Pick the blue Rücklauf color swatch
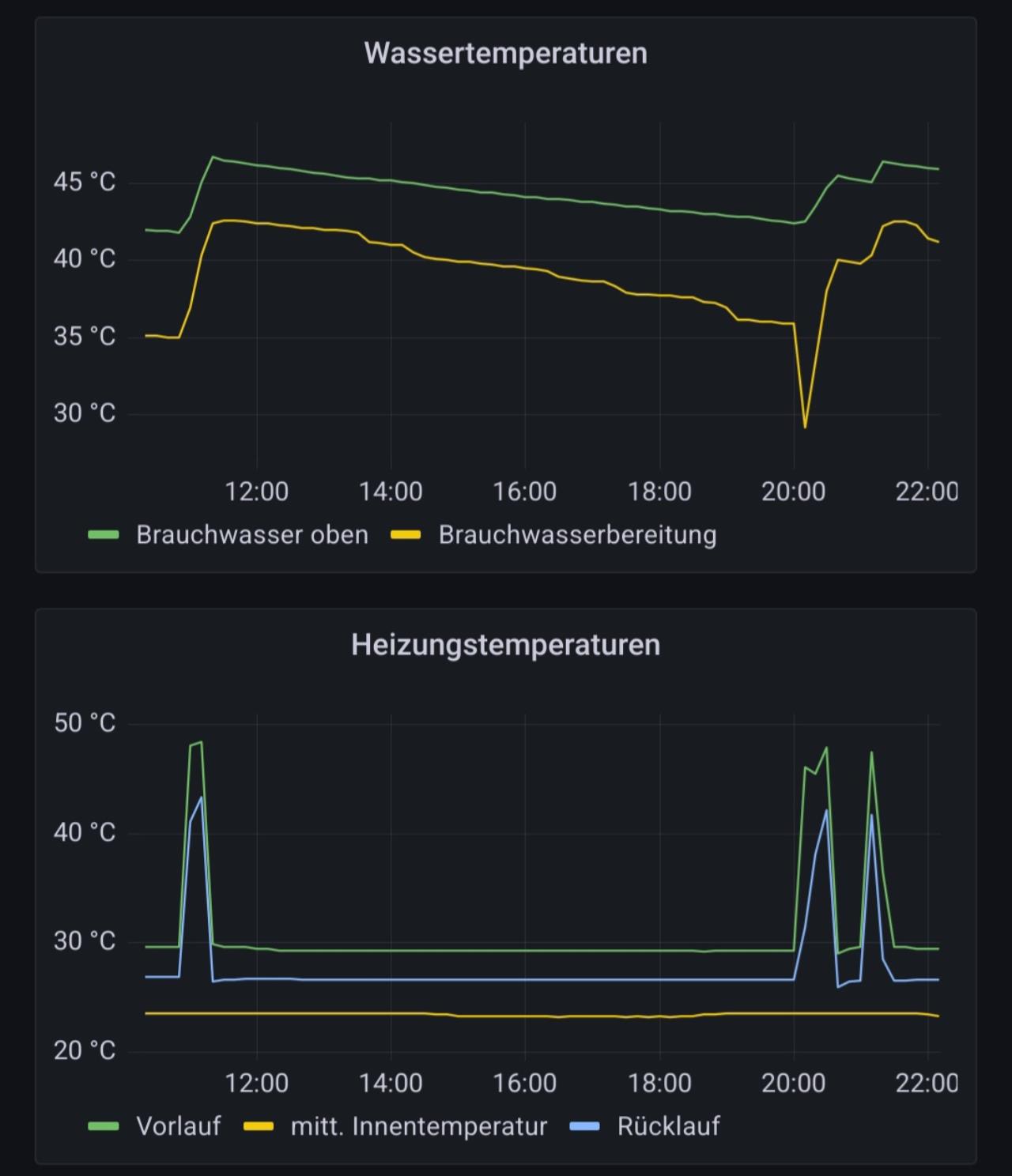The width and height of the screenshot is (1012, 1176). coord(585,1126)
